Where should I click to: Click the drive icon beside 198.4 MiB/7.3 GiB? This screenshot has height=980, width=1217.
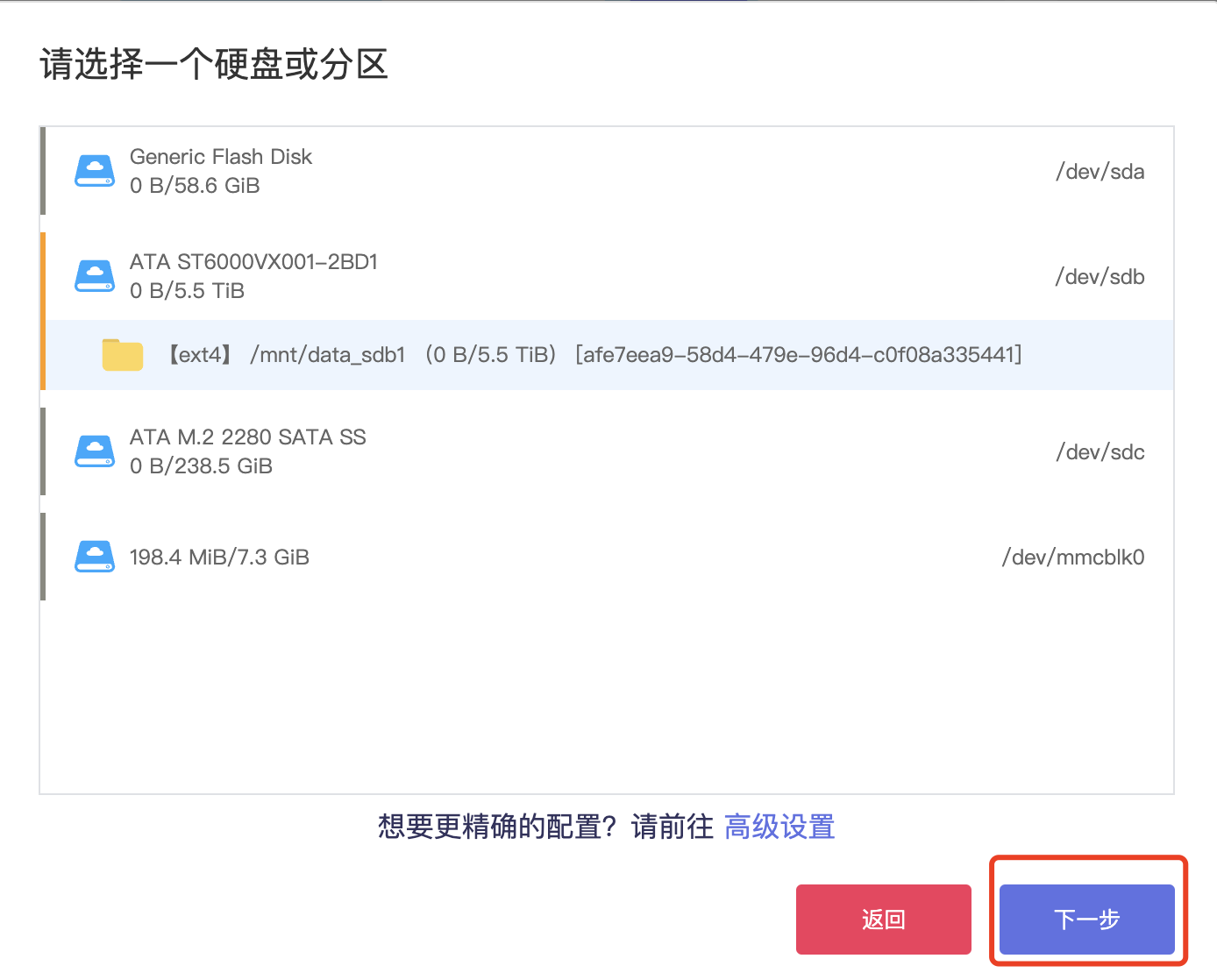coord(94,556)
